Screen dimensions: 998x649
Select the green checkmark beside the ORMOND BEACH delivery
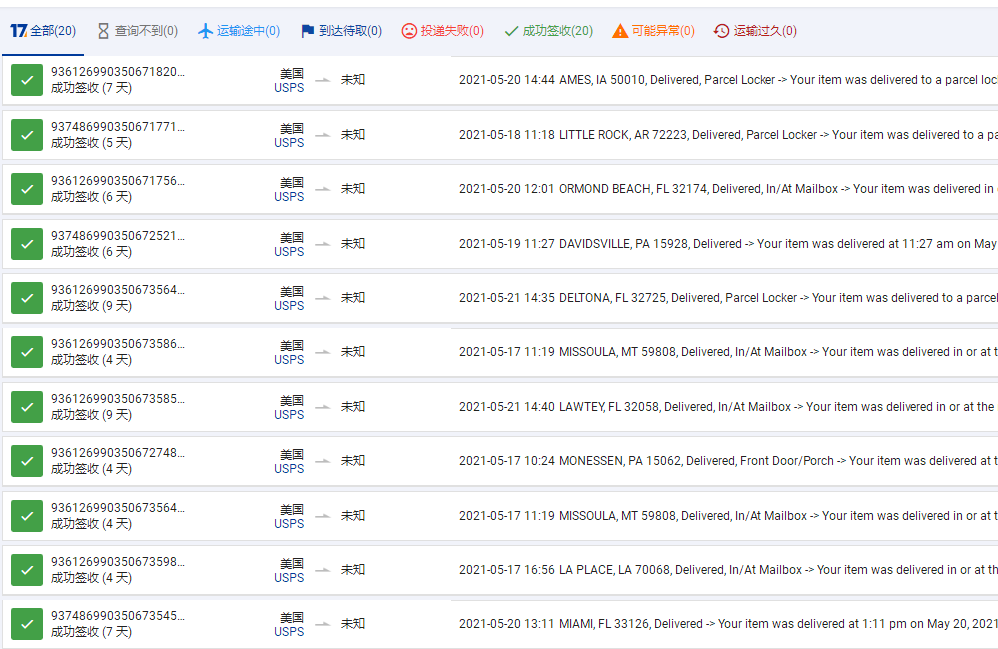click(27, 189)
